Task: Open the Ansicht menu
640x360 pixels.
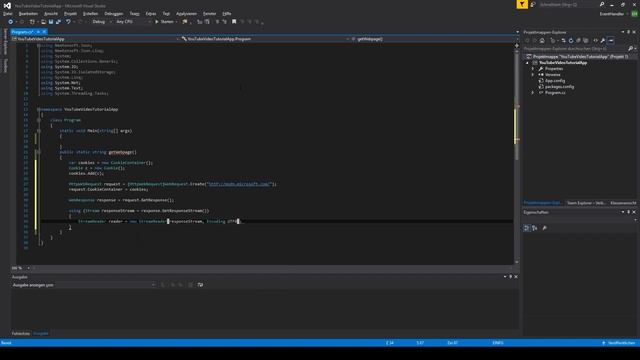Action: pos(51,13)
